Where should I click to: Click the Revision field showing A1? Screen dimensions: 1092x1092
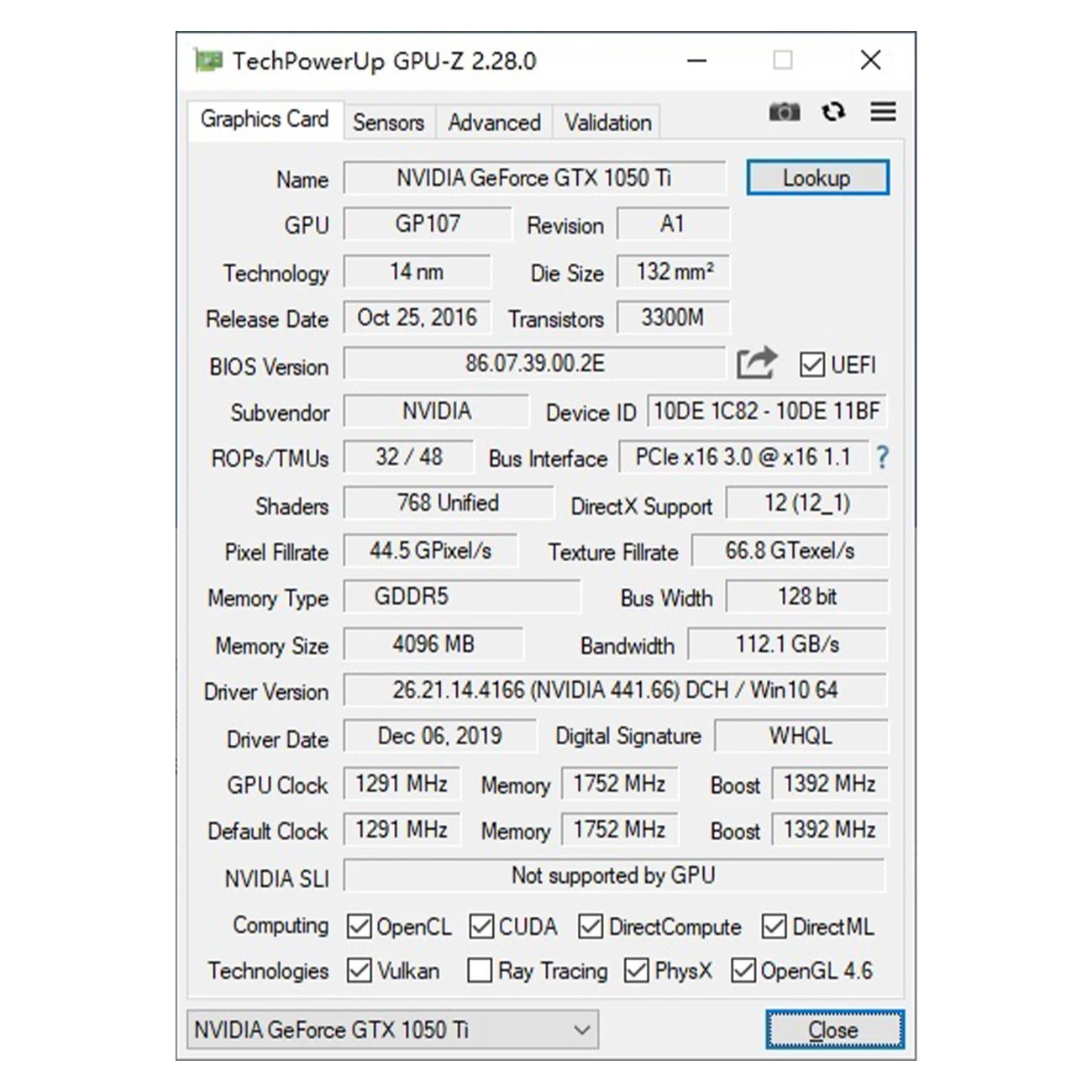673,224
